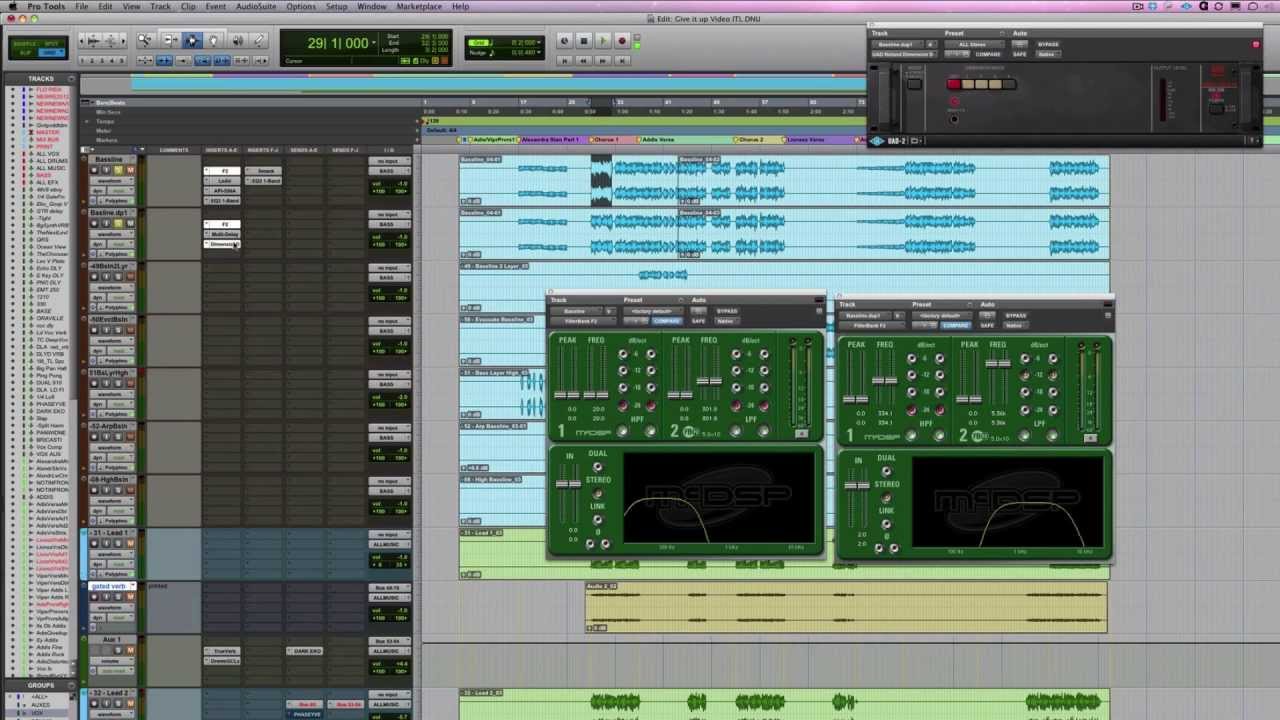
Task: Open the track selector in the right FilterBank window
Action: tap(866, 316)
